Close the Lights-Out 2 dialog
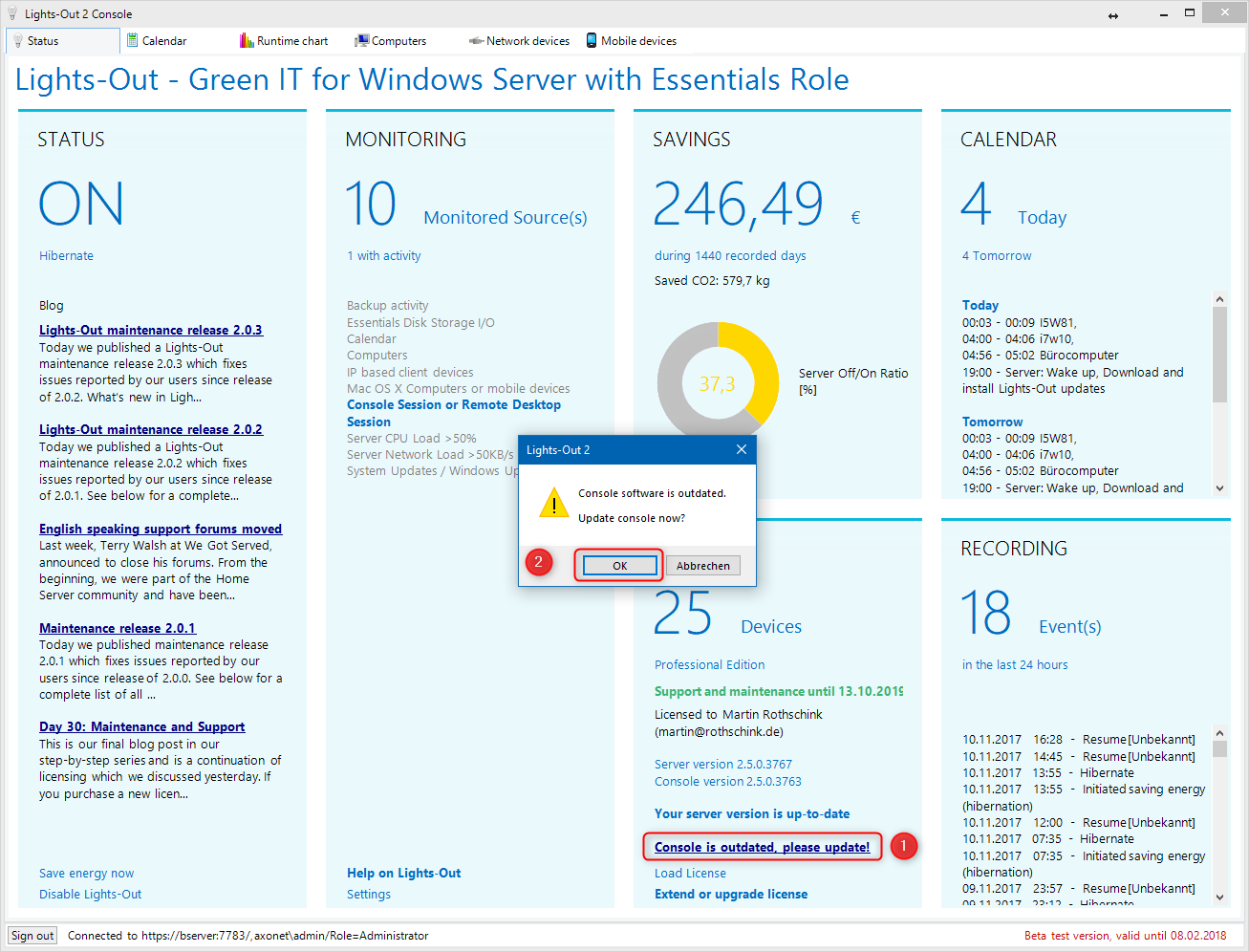The image size is (1249, 952). click(742, 449)
